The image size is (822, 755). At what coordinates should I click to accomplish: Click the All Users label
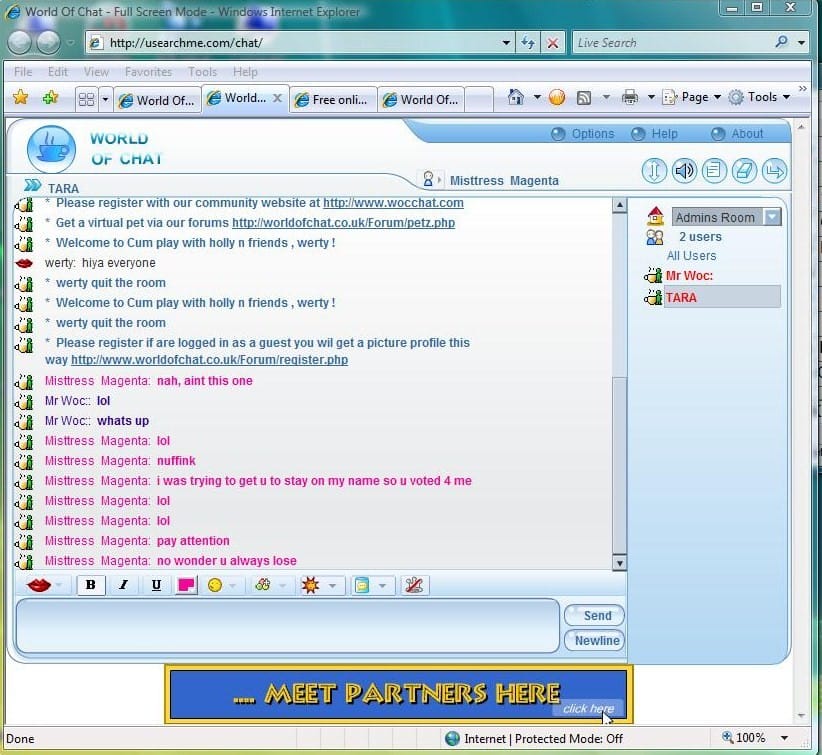[x=691, y=256]
